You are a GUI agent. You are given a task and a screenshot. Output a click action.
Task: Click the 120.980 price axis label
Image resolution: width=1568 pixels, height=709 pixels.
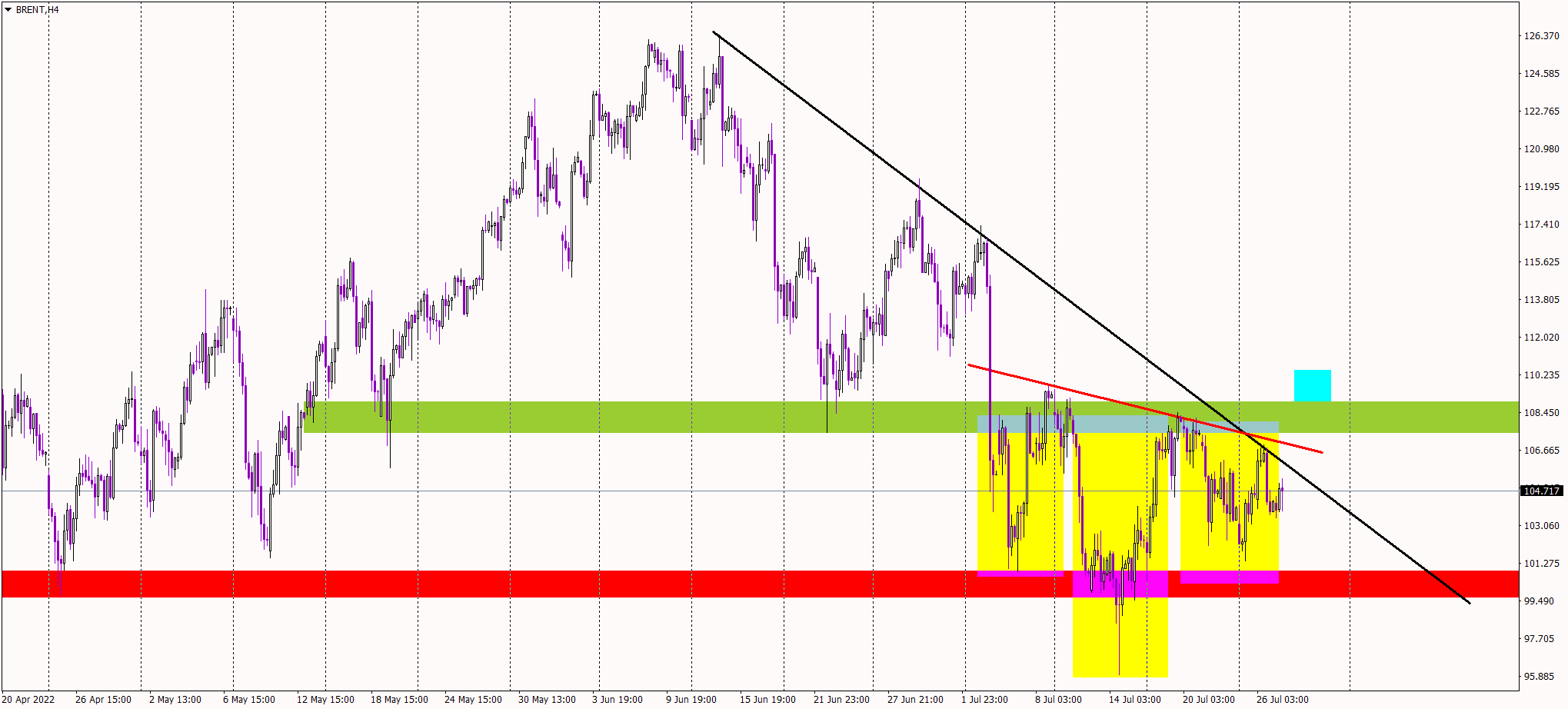tap(1542, 148)
